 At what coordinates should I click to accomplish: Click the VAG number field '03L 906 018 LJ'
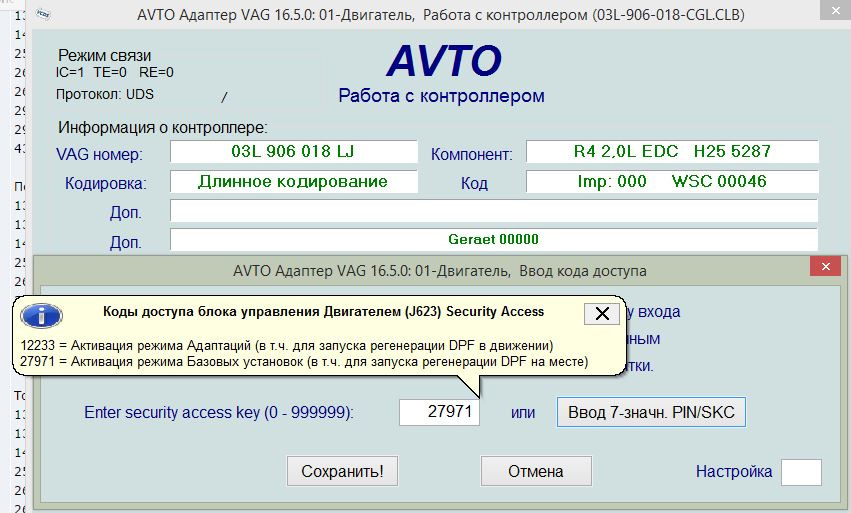click(294, 151)
